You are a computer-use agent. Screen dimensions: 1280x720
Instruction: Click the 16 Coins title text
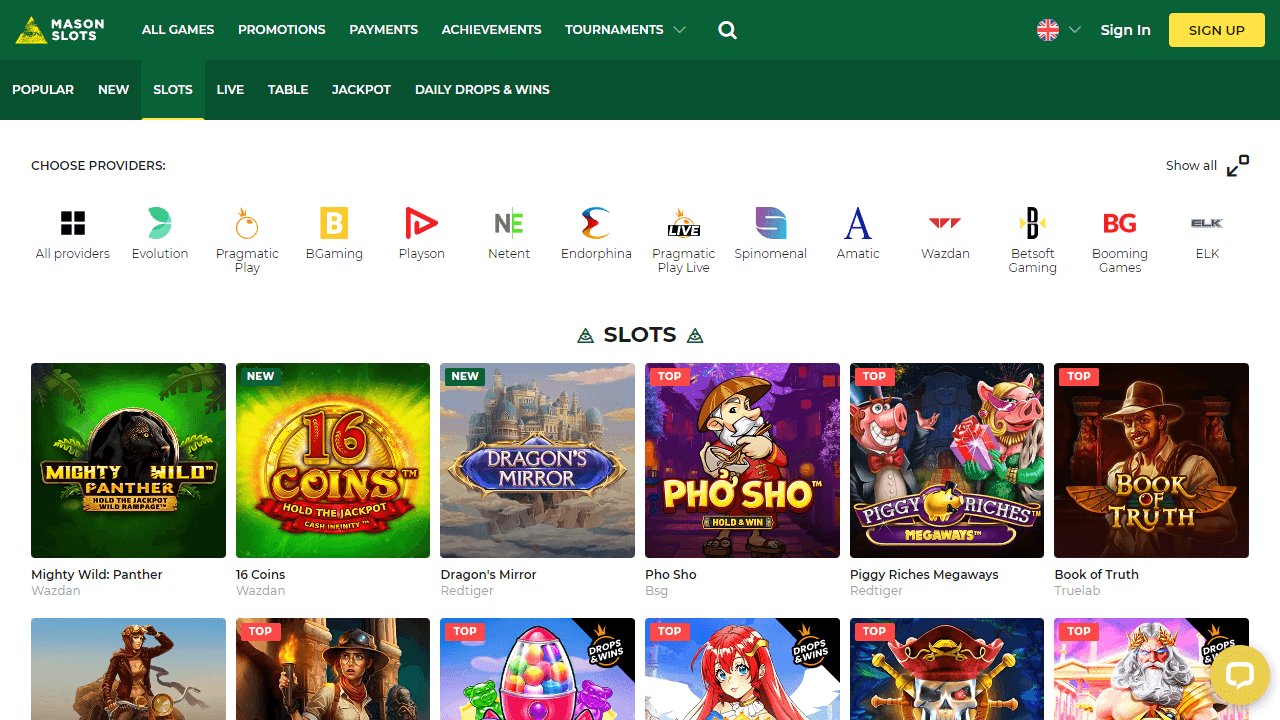pyautogui.click(x=260, y=575)
